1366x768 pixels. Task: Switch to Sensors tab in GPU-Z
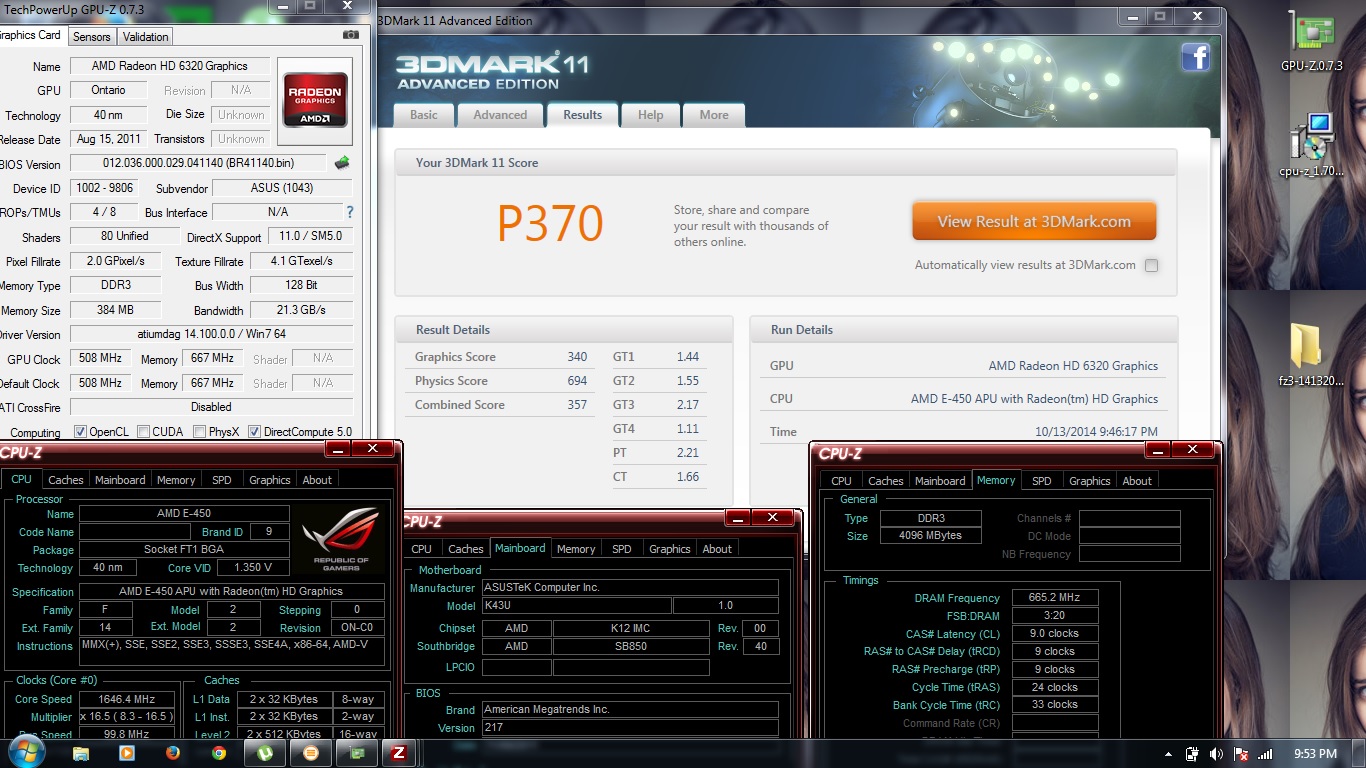click(x=92, y=37)
